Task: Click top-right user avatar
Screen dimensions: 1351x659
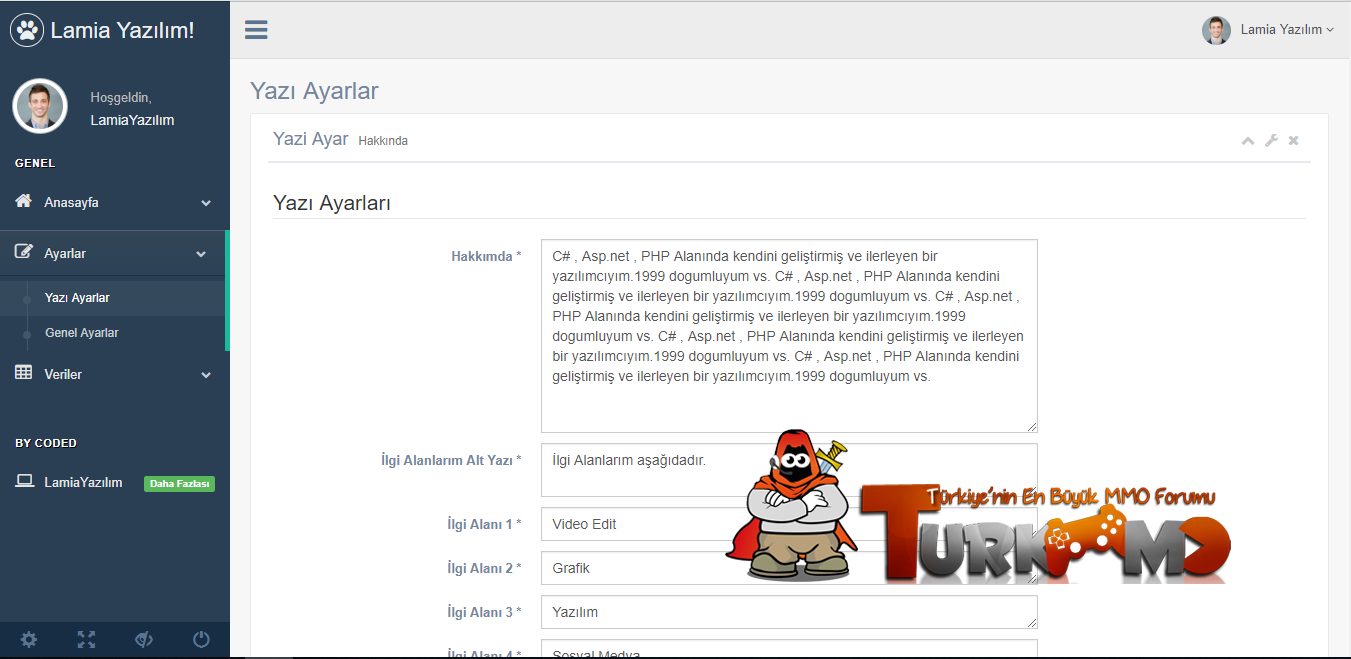Action: tap(1216, 30)
